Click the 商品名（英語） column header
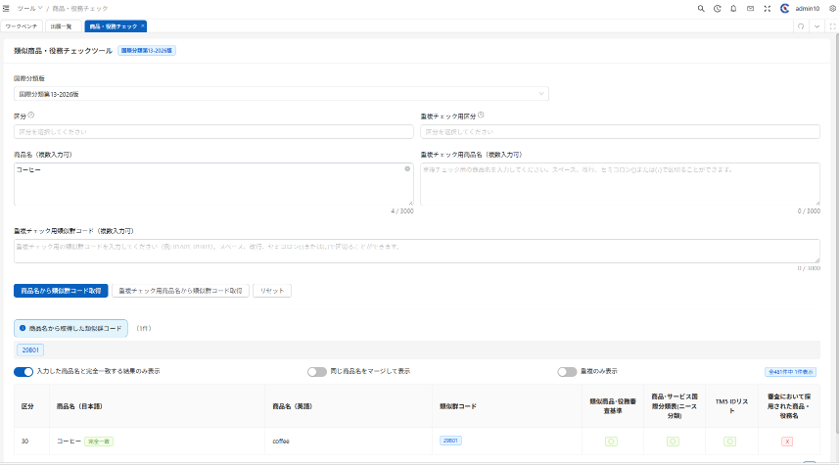The image size is (839, 465). point(348,406)
